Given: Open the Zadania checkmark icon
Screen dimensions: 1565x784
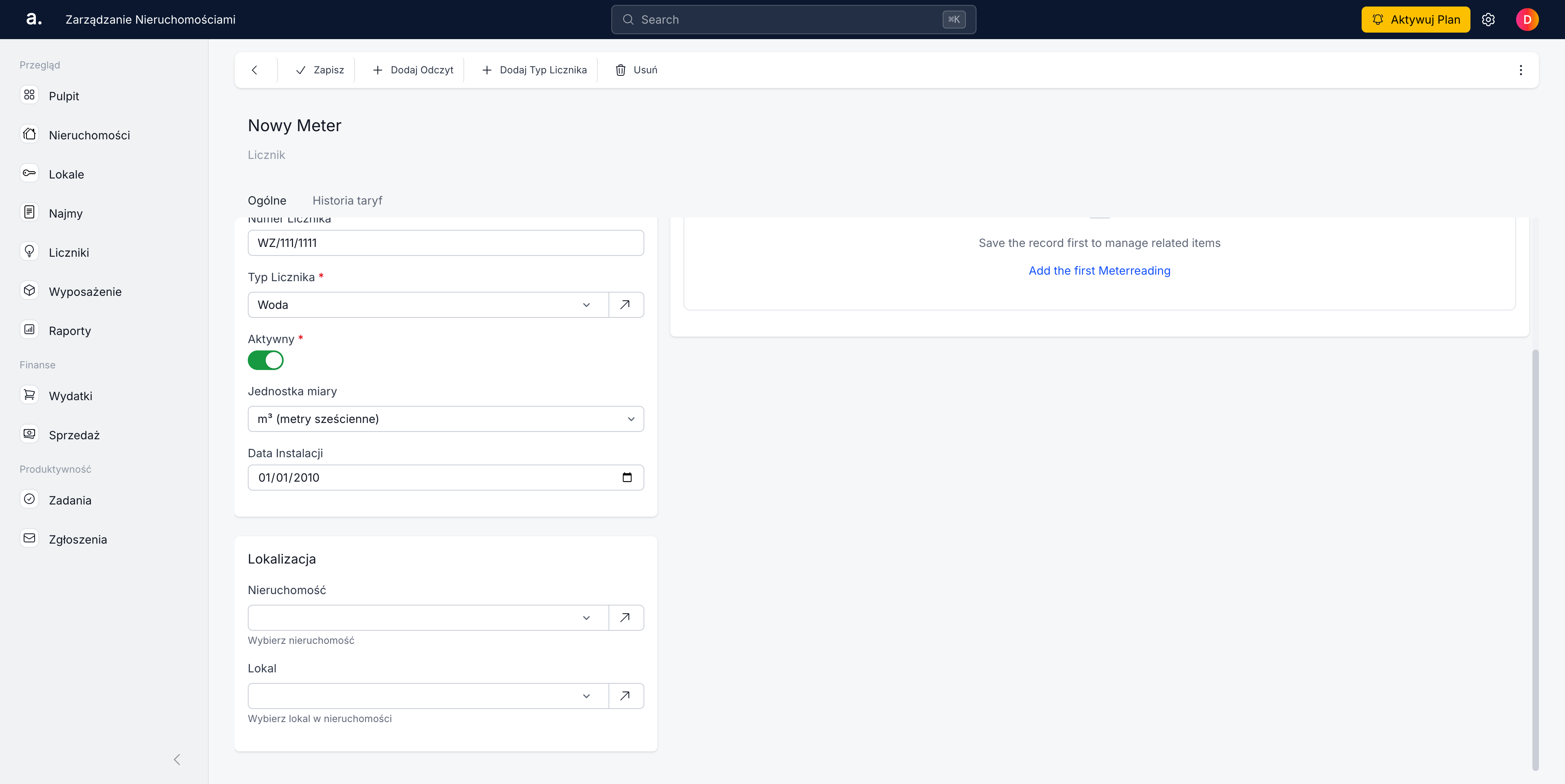Looking at the screenshot, I should (x=29, y=500).
